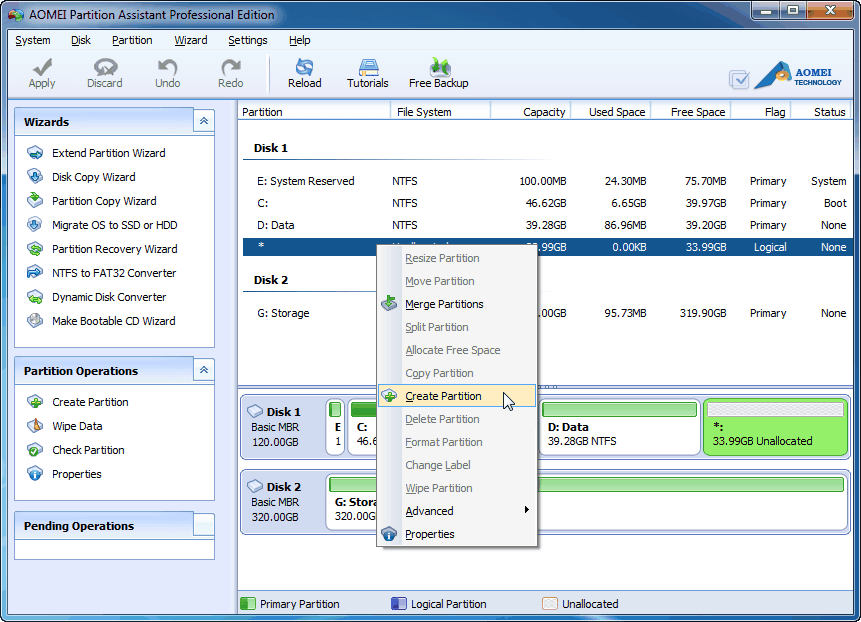Click the Disk 2 drive icon in the disk map
The width and height of the screenshot is (861, 622).
point(255,486)
